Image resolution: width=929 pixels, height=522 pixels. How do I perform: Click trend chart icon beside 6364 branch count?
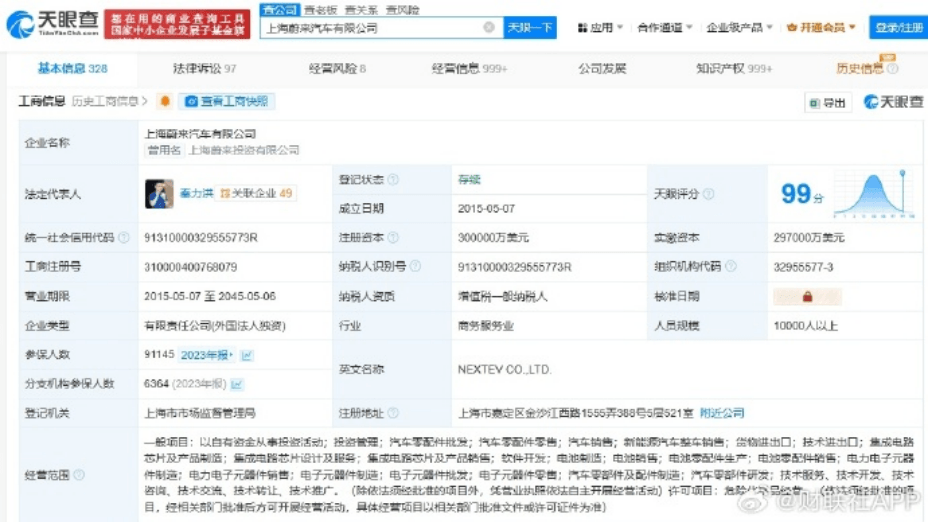click(237, 384)
